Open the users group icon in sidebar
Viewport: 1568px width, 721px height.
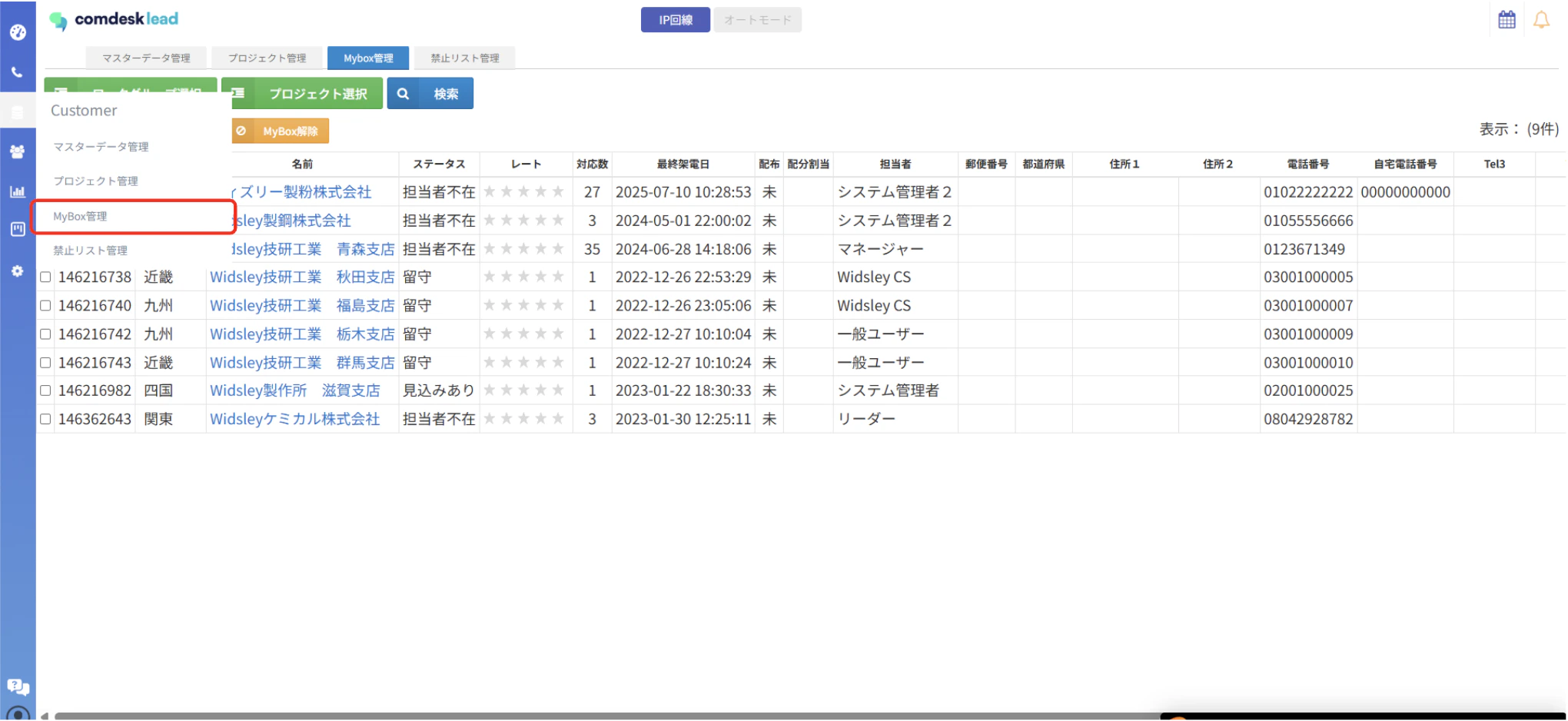(x=18, y=151)
